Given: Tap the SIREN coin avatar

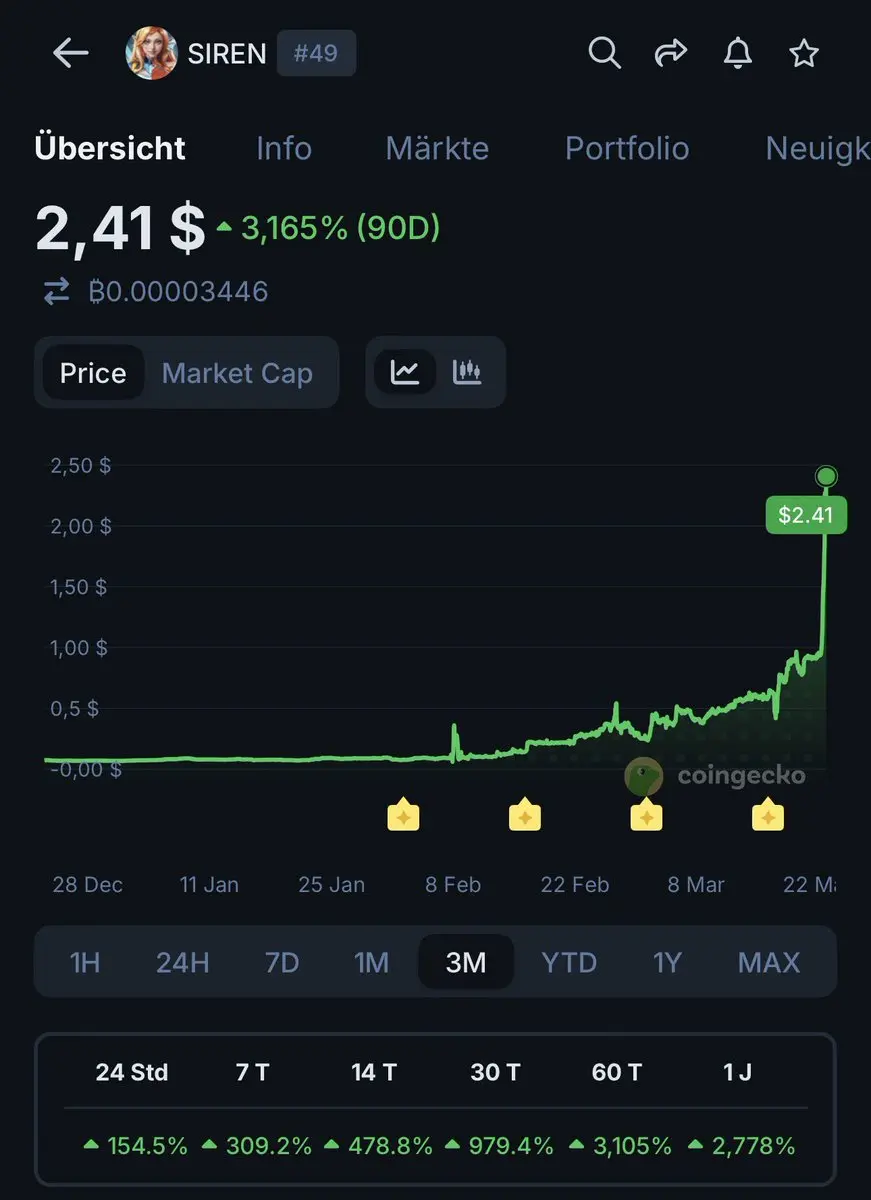Looking at the screenshot, I should click(151, 53).
